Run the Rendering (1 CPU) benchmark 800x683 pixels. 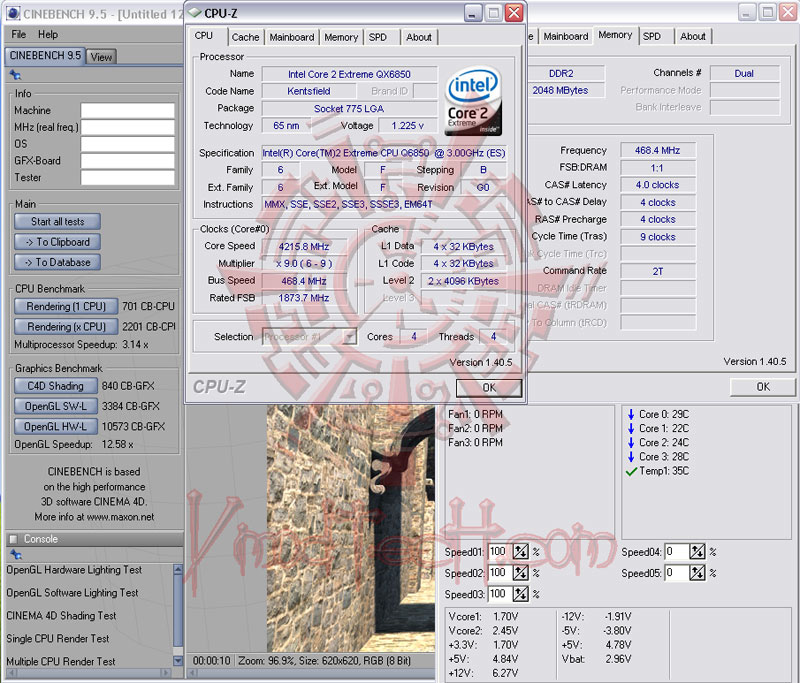(x=66, y=306)
